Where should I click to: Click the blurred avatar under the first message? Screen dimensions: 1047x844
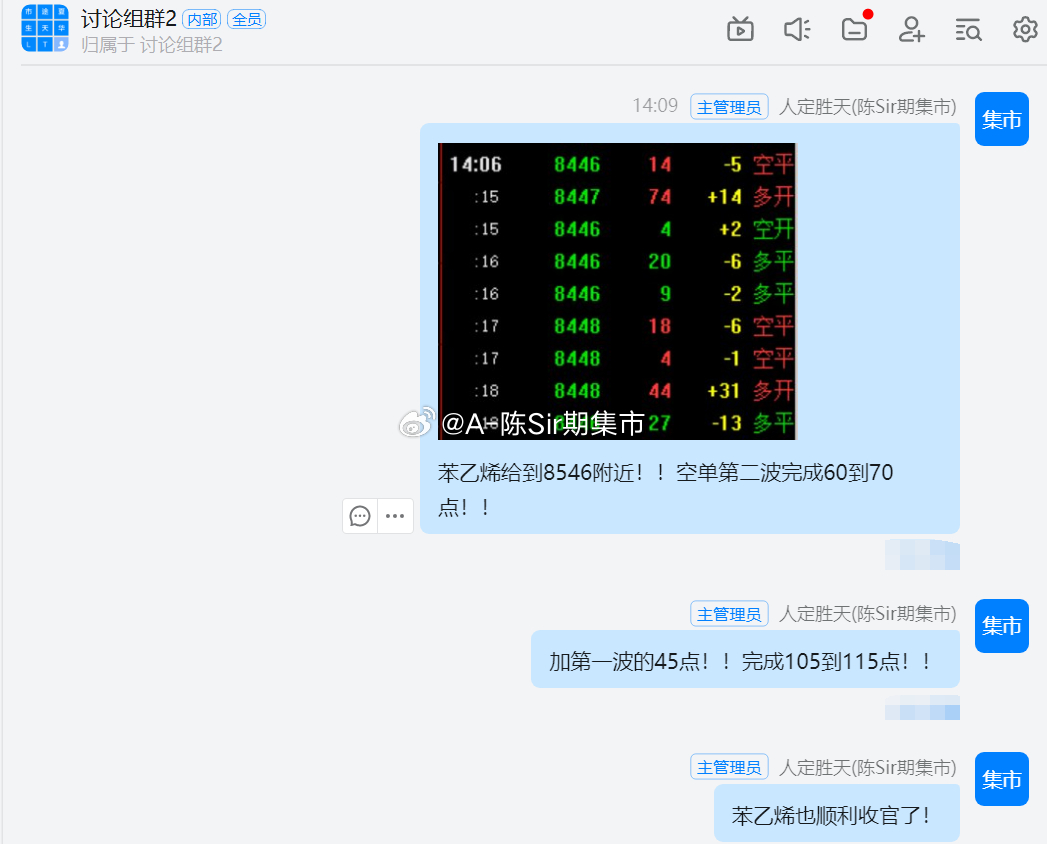pos(920,555)
